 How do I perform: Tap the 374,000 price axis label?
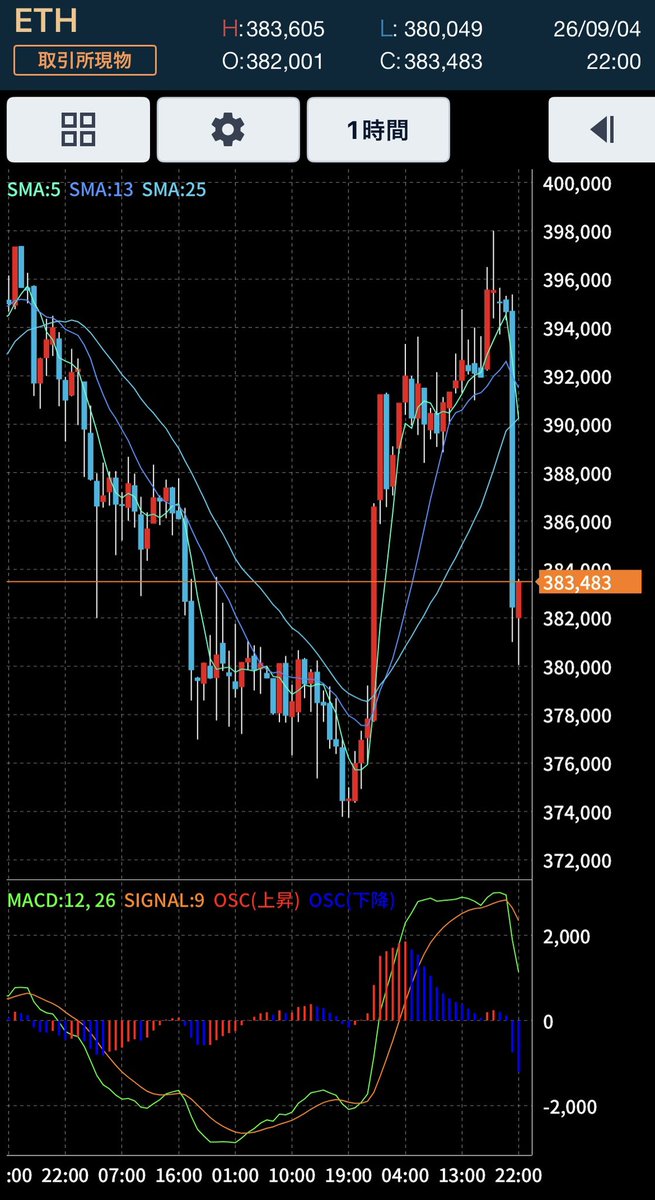coord(576,813)
